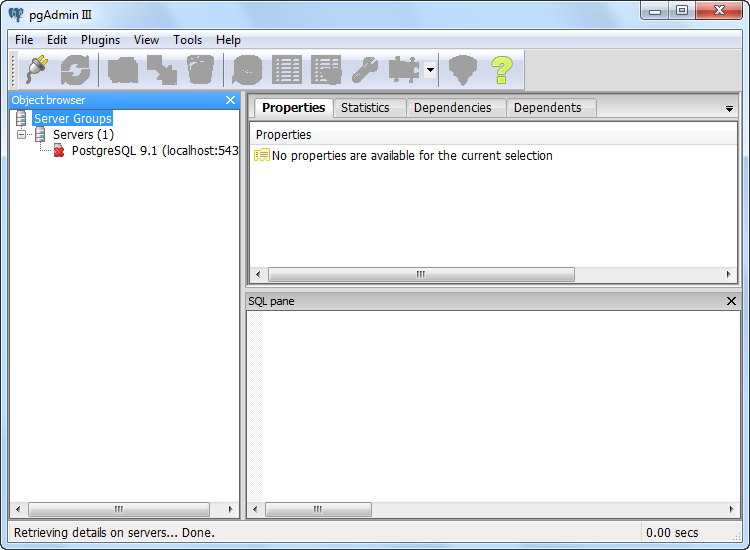The height and width of the screenshot is (550, 750).
Task: Open the Plugins dropdown arrow in toolbar
Action: [429, 70]
